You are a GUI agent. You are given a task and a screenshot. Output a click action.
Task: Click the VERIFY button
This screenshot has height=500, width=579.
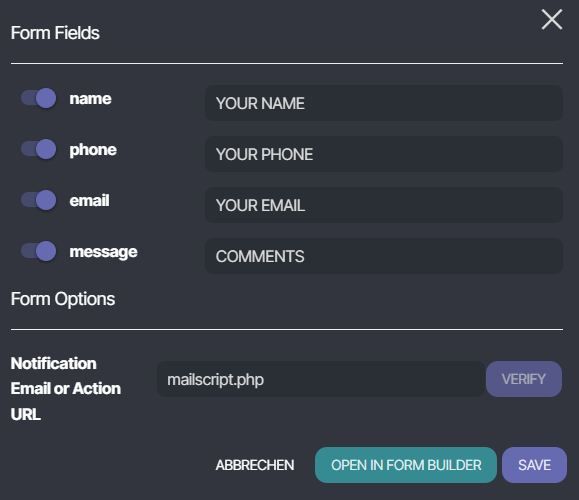524,379
